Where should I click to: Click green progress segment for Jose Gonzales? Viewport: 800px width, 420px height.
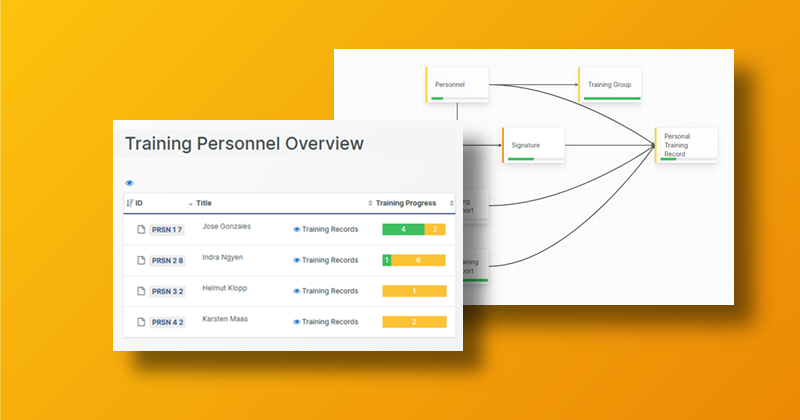[403, 230]
